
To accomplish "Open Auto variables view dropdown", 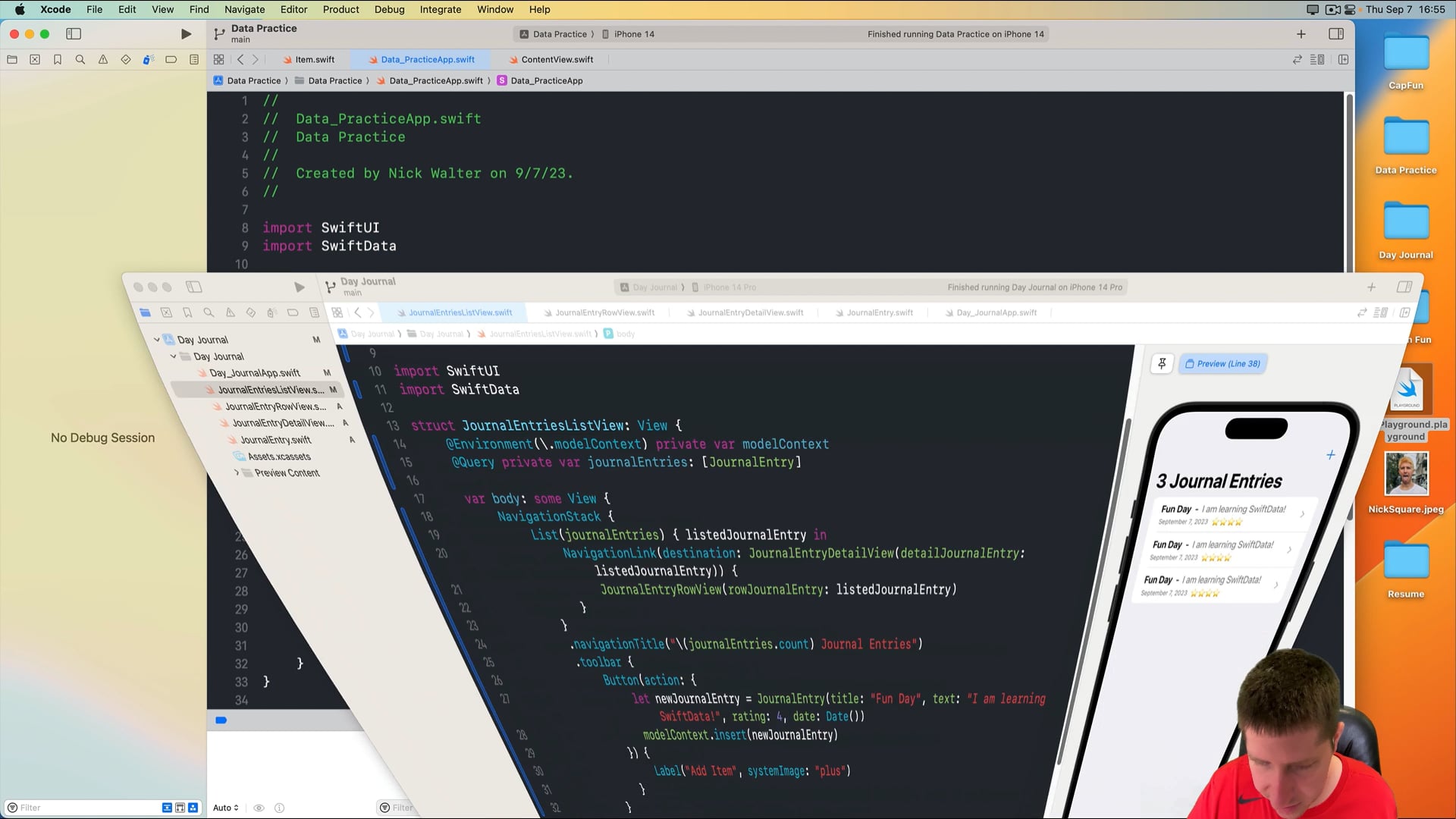I will coord(226,808).
